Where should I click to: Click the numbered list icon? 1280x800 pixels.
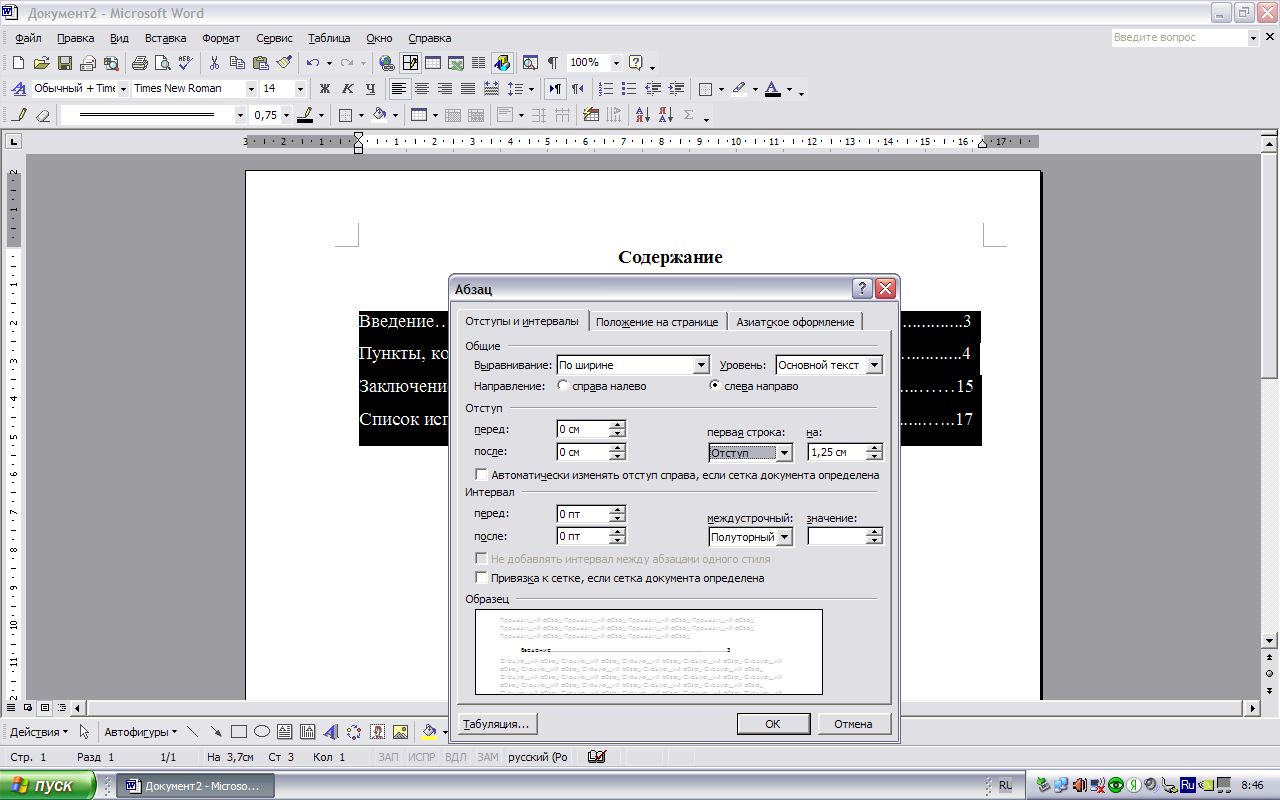coord(606,88)
